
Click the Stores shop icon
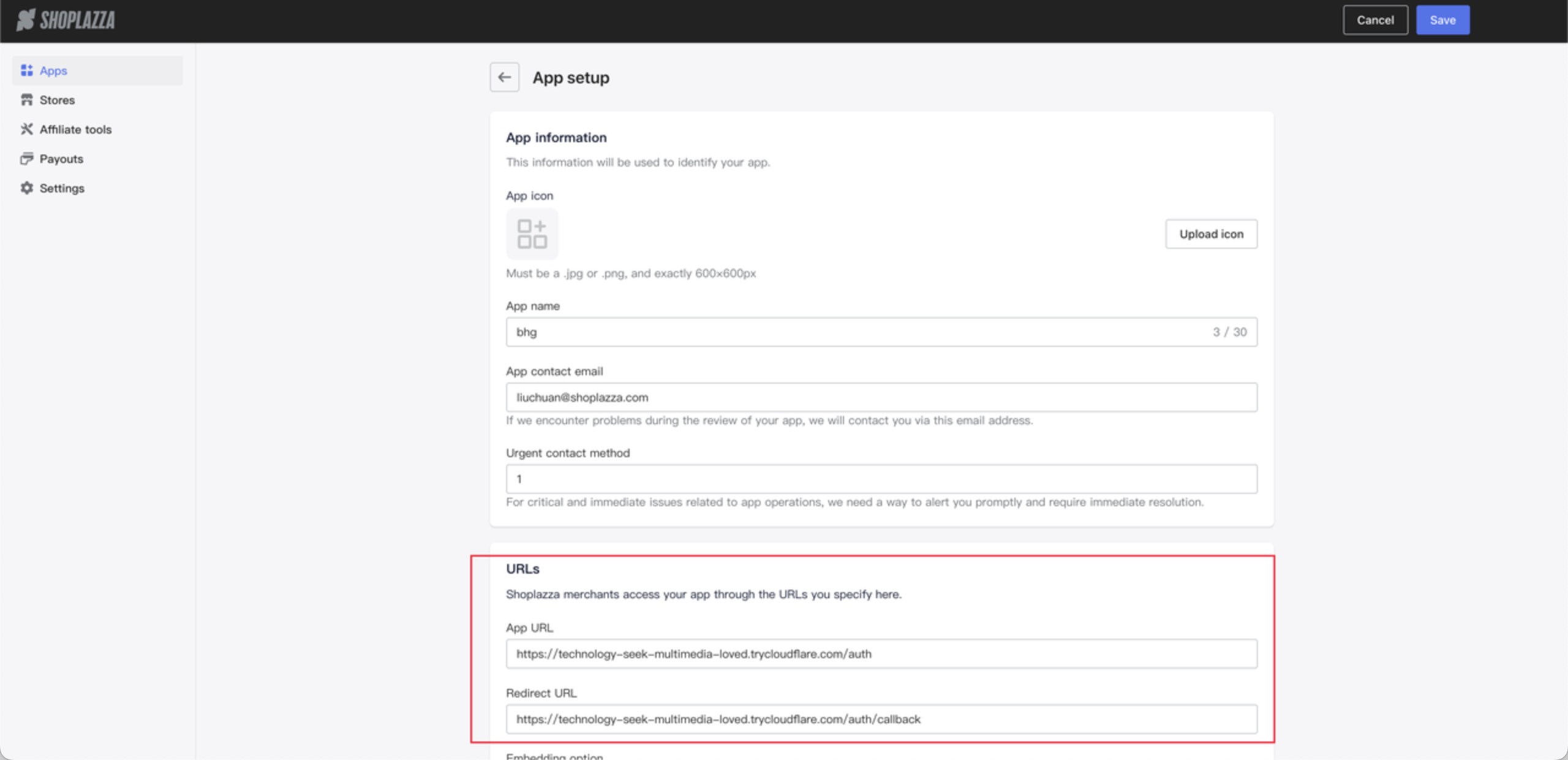pyautogui.click(x=26, y=100)
